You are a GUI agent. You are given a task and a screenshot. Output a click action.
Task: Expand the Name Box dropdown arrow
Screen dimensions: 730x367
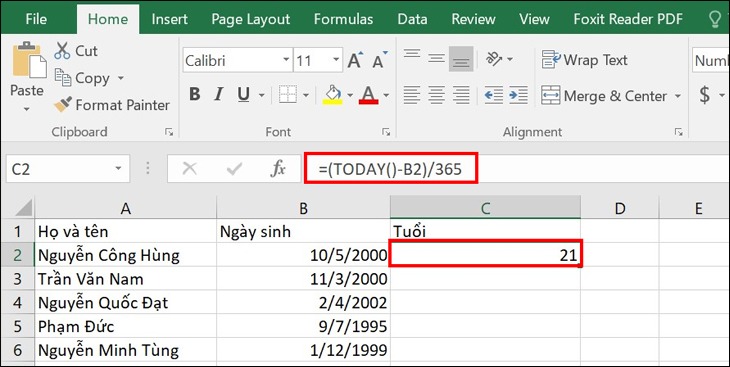[x=118, y=169]
